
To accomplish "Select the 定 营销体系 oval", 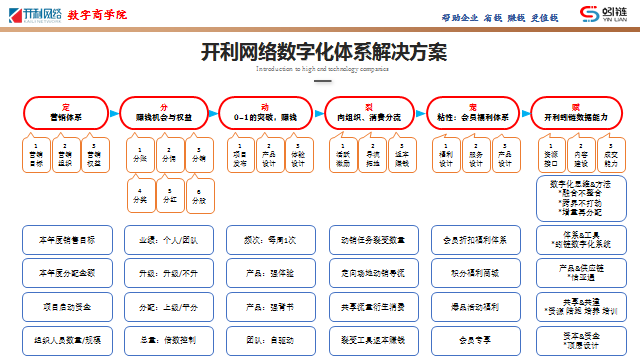I will pos(66,113).
